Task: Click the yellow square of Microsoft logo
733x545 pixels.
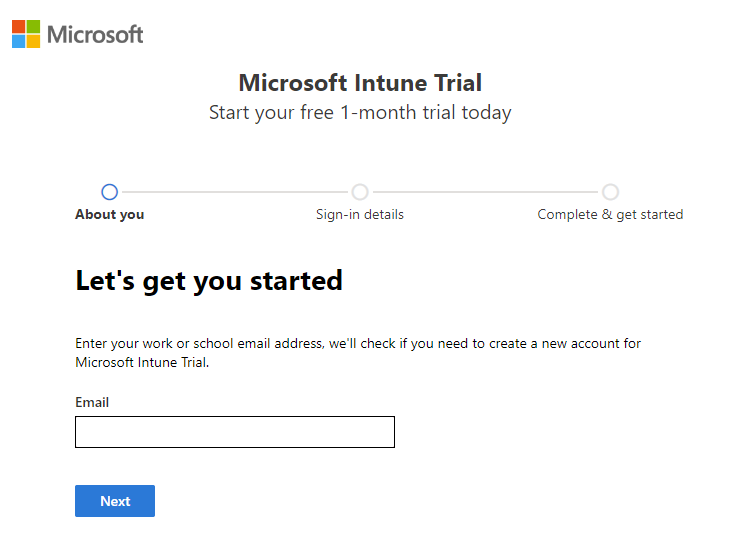Action: pos(33,41)
